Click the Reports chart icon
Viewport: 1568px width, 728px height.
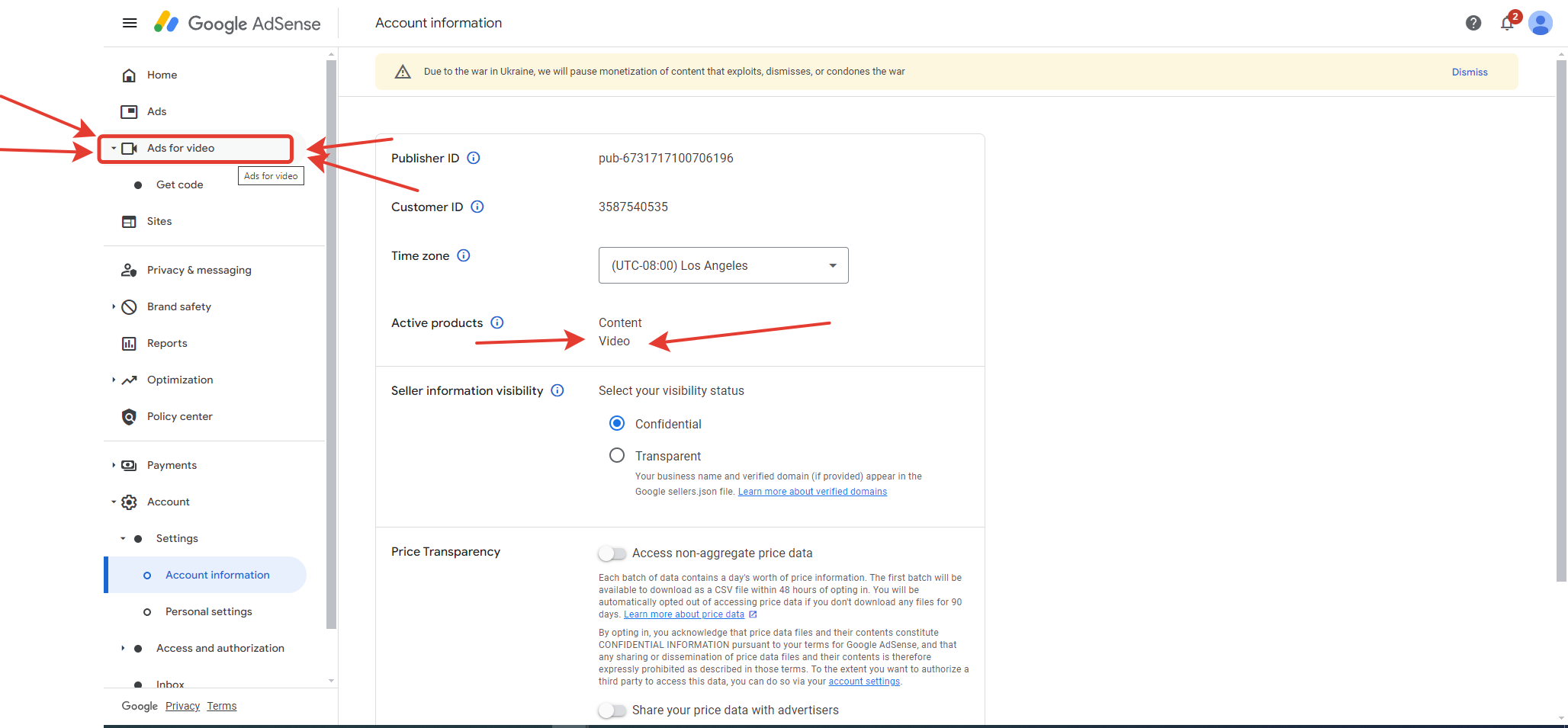129,343
